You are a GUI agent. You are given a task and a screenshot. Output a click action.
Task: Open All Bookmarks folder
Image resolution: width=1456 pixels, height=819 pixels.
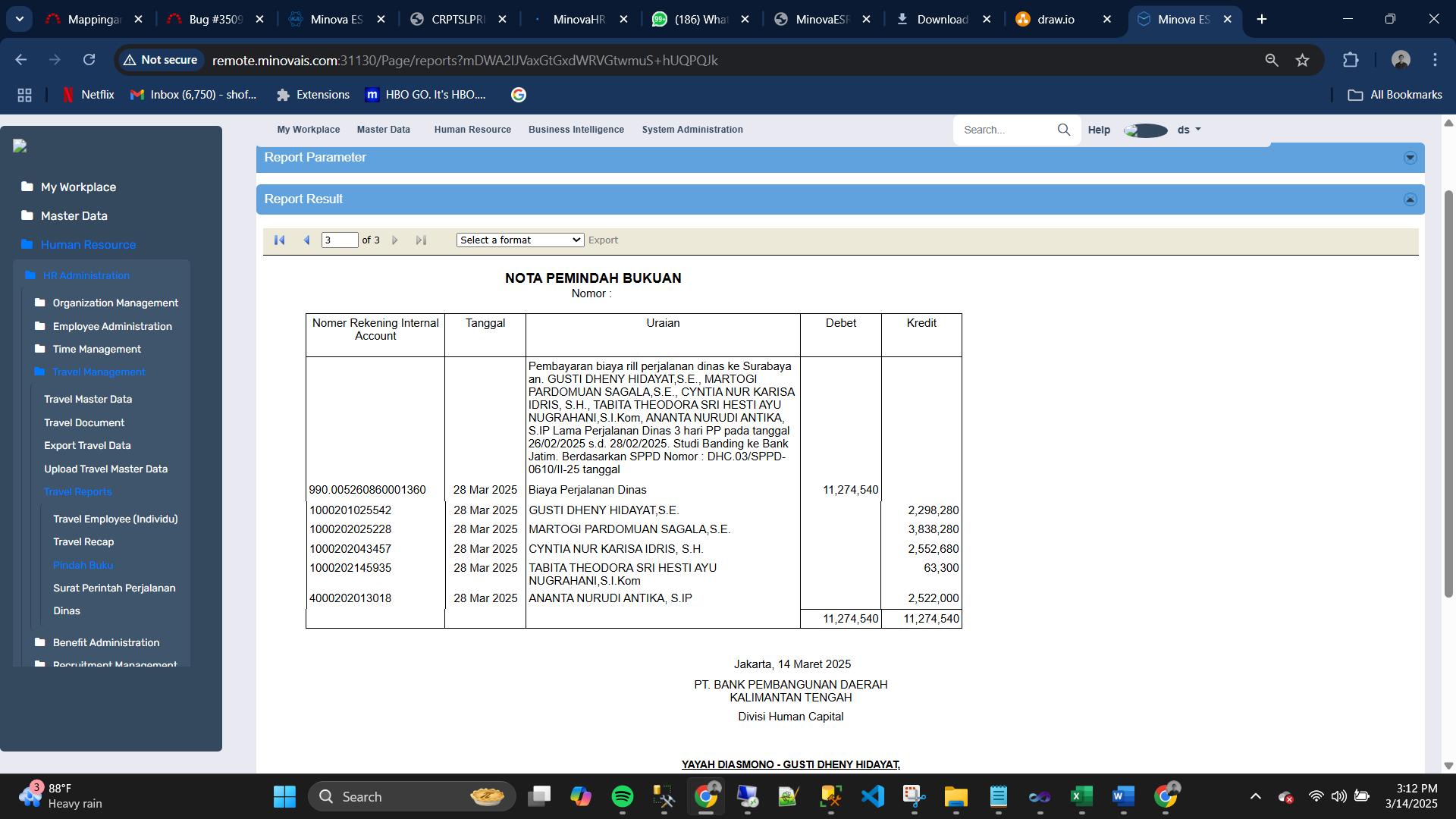[x=1395, y=95]
